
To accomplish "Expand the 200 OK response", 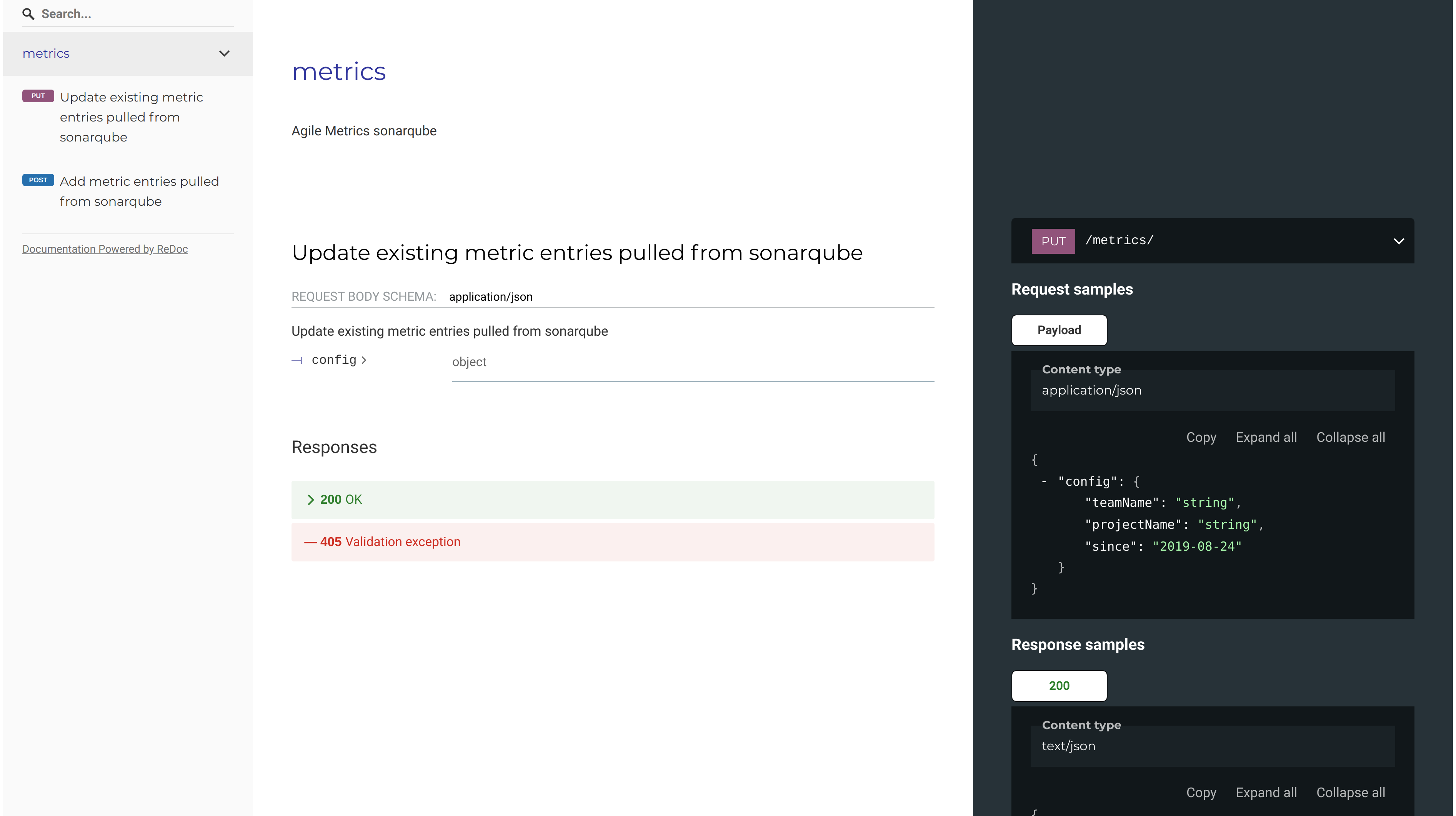I will point(341,500).
